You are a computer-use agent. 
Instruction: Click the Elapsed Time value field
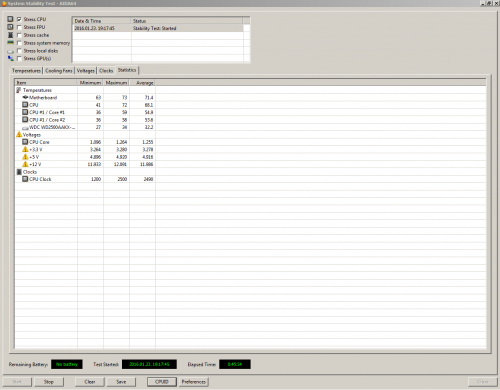[235, 364]
